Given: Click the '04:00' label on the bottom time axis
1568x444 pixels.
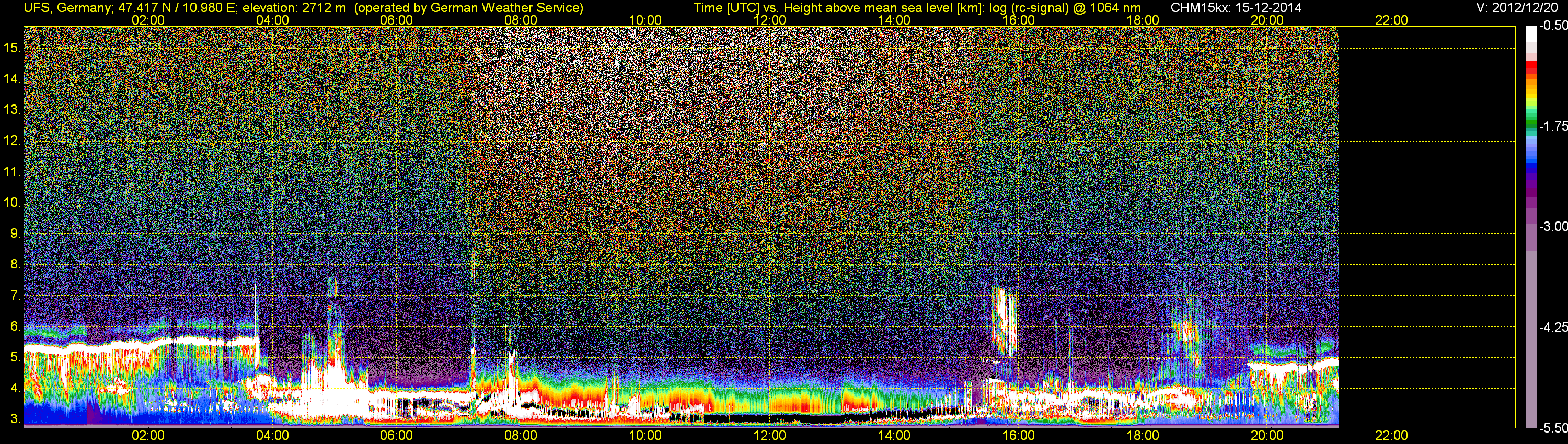Looking at the screenshot, I should pyautogui.click(x=272, y=436).
